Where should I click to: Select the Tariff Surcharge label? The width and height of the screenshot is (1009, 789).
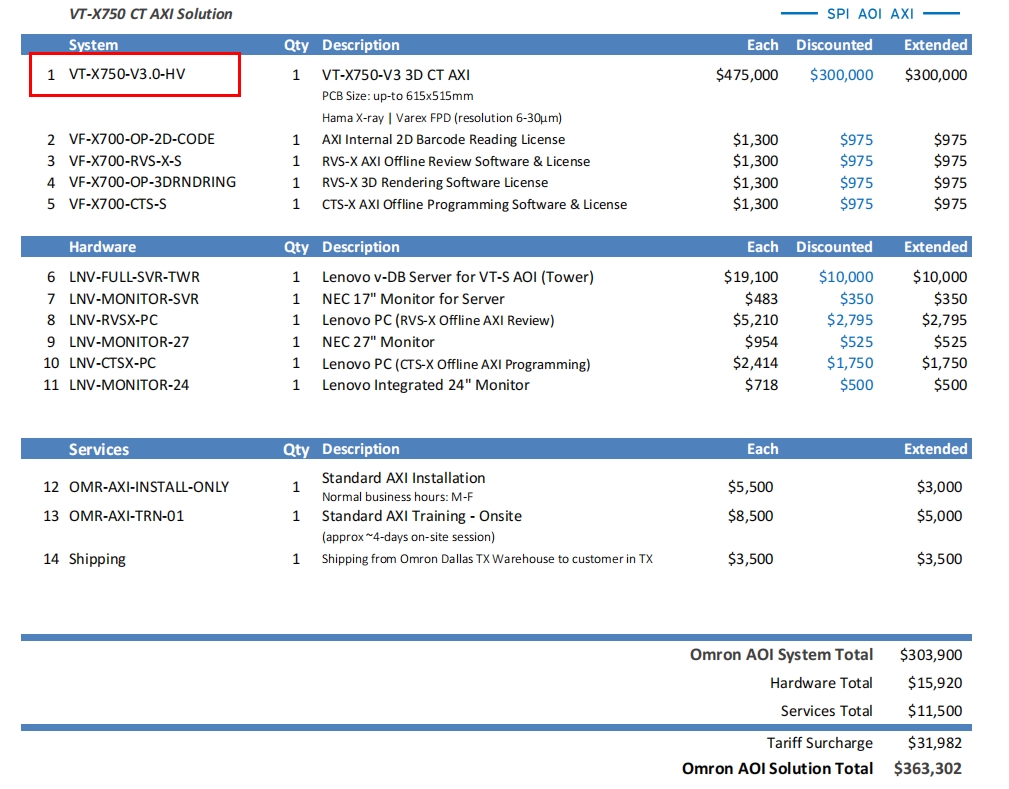(820, 743)
